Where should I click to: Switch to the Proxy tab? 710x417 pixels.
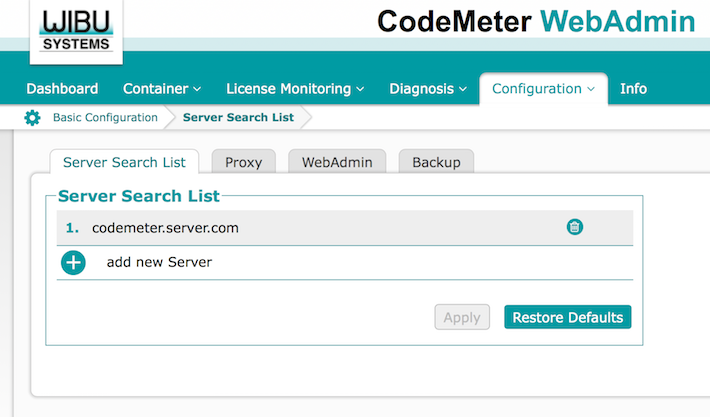243,162
